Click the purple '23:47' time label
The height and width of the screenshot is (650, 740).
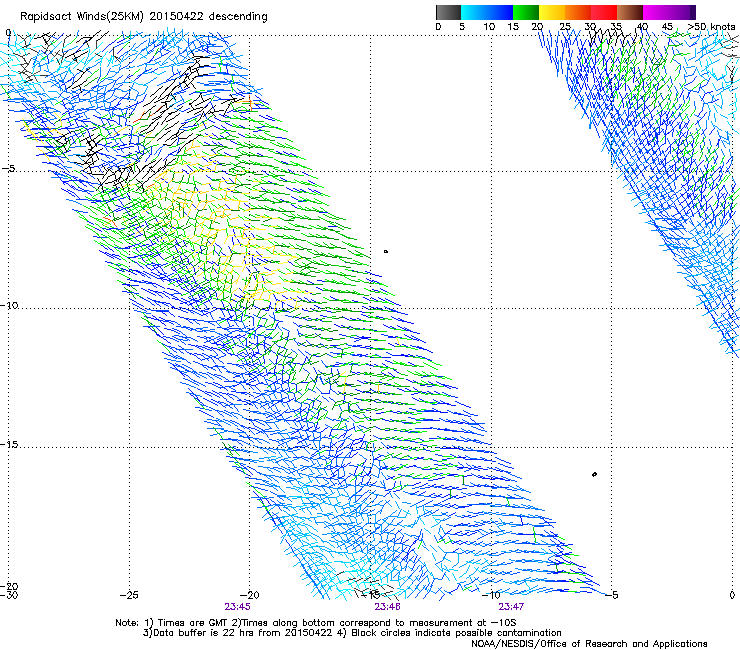point(511,607)
